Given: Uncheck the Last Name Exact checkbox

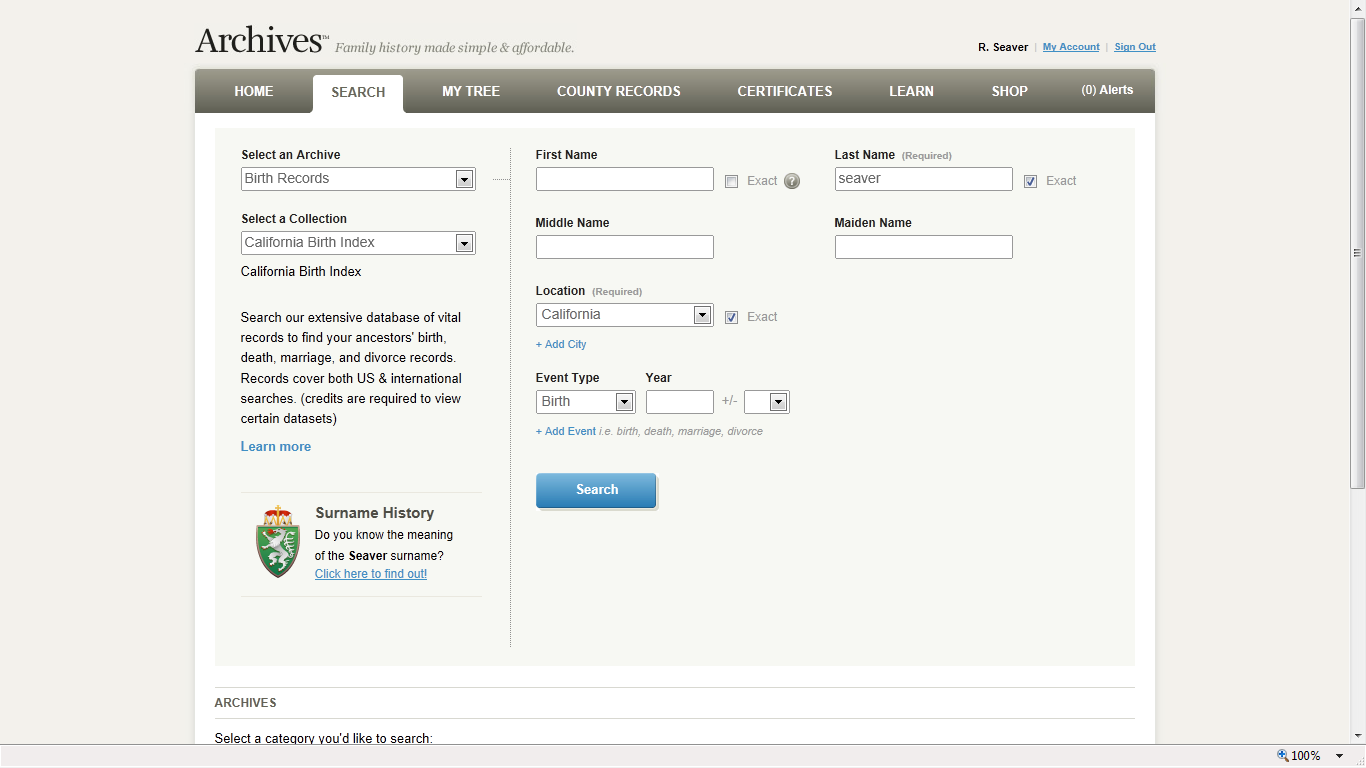Looking at the screenshot, I should [x=1031, y=181].
